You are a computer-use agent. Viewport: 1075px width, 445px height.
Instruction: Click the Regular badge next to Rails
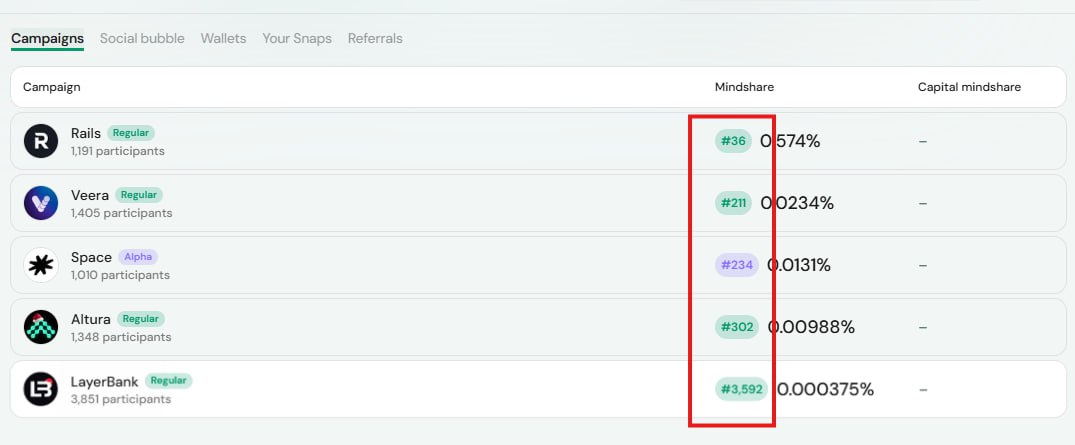point(131,133)
